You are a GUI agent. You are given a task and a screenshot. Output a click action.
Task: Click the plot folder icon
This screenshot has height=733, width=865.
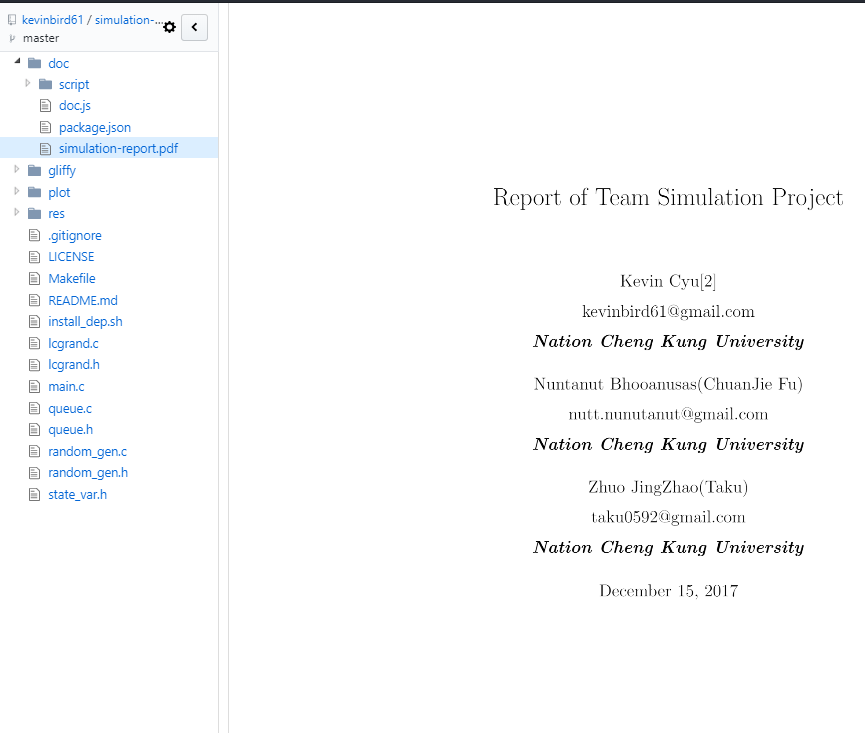coord(35,192)
